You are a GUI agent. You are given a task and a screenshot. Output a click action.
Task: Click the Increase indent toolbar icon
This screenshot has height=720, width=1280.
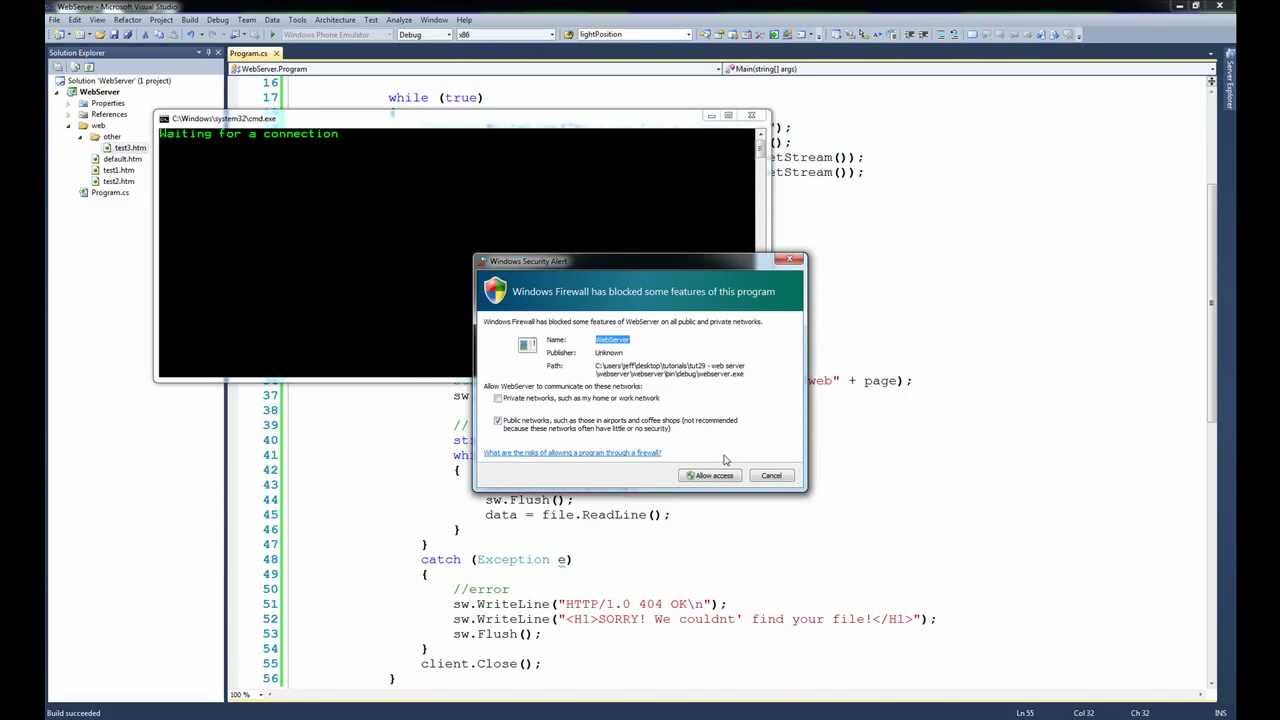923,34
